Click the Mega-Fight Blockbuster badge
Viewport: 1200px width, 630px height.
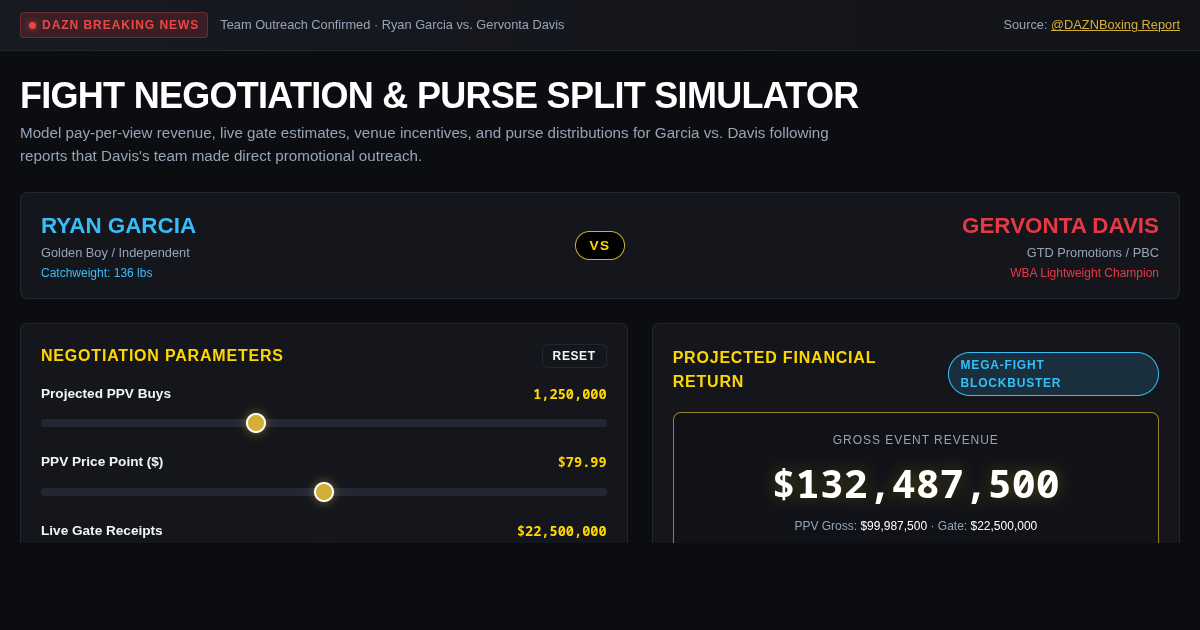pos(1053,374)
